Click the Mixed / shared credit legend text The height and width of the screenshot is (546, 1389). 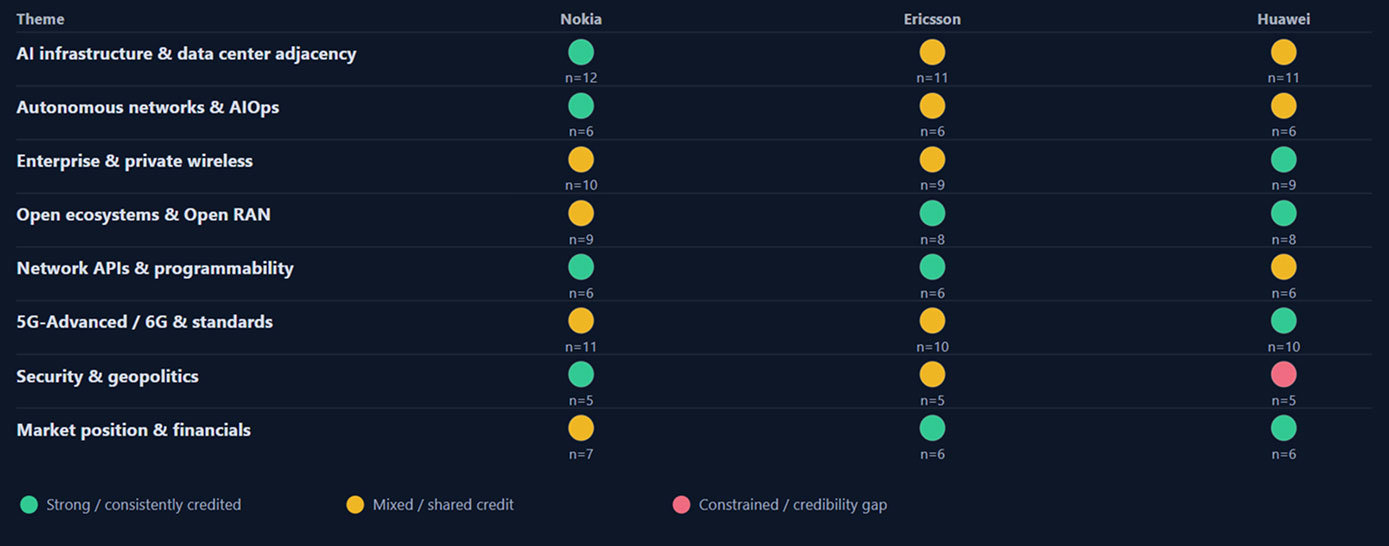443,505
